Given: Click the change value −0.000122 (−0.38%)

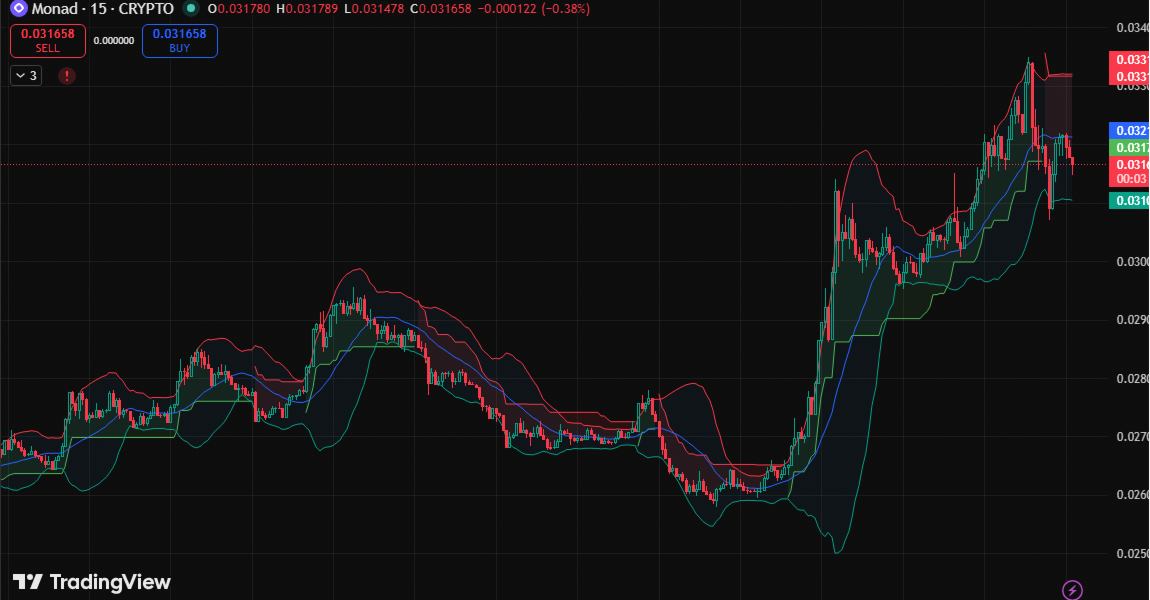Looking at the screenshot, I should (533, 9).
